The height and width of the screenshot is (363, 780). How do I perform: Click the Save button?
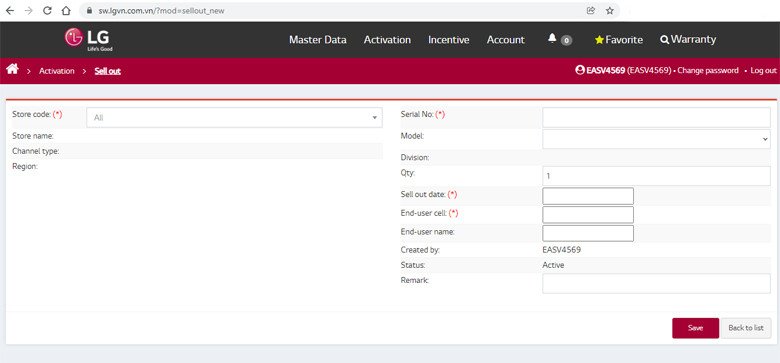point(695,328)
